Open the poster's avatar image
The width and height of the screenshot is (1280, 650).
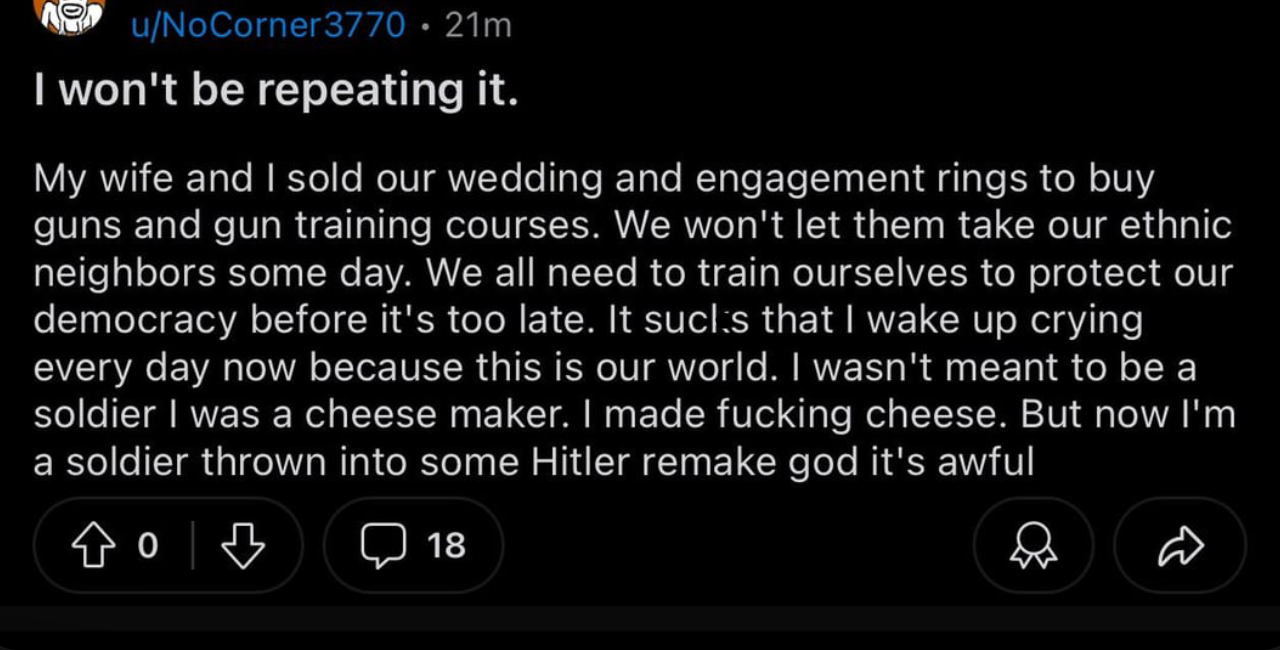pos(70,14)
